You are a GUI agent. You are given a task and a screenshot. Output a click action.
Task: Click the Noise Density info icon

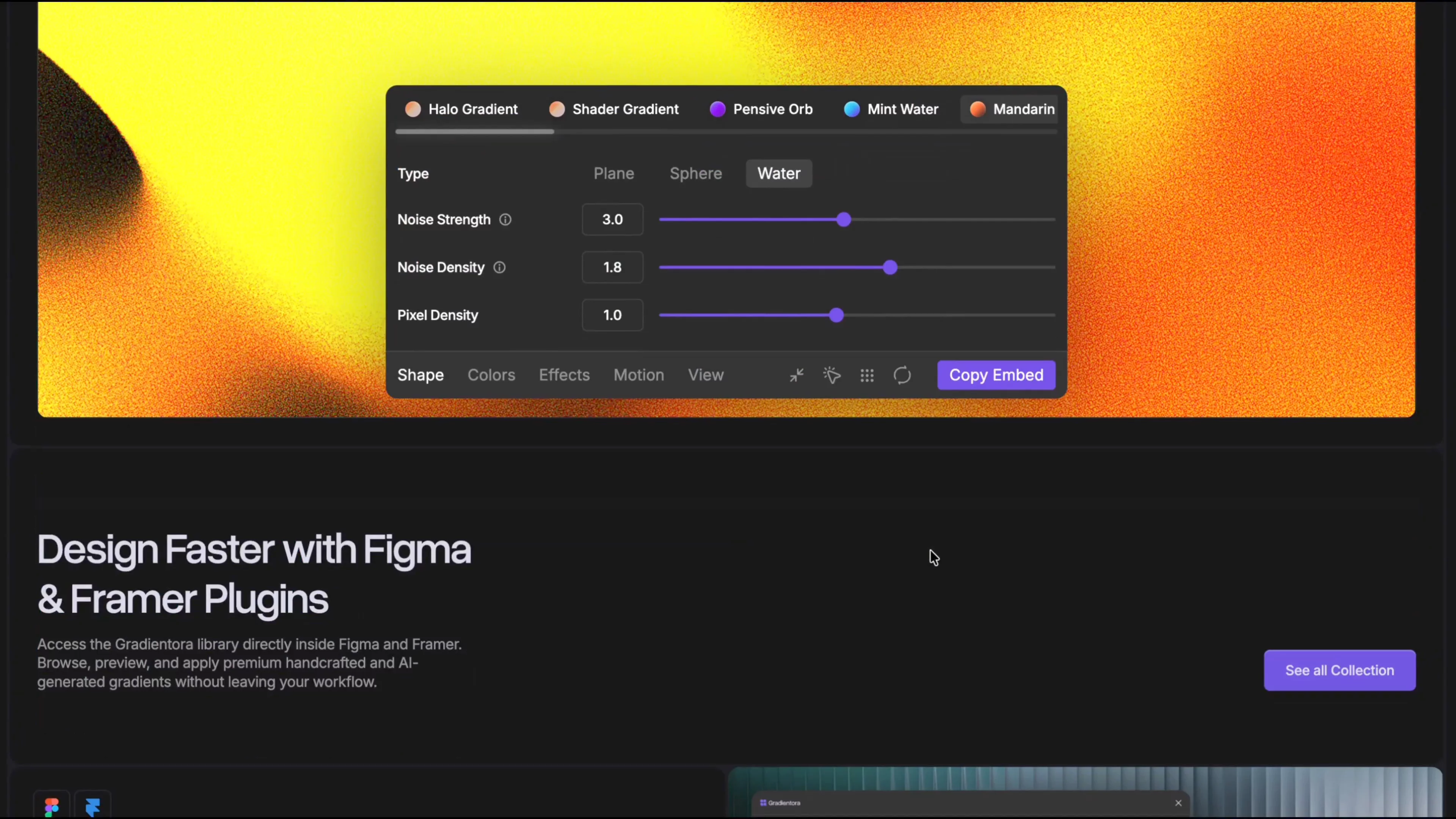[x=499, y=267]
